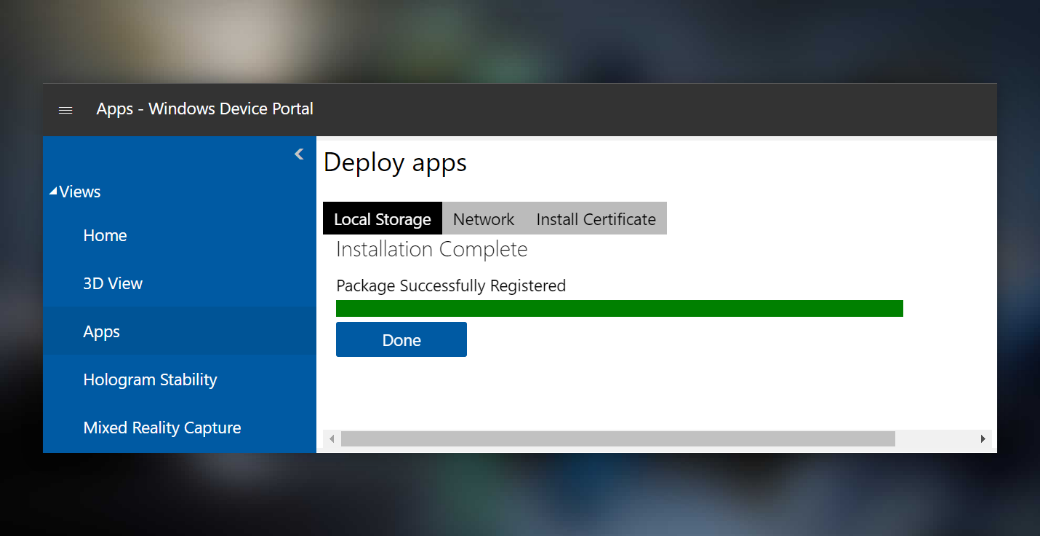
Task: Click the horizontal scrollbar left arrow
Action: click(x=332, y=439)
